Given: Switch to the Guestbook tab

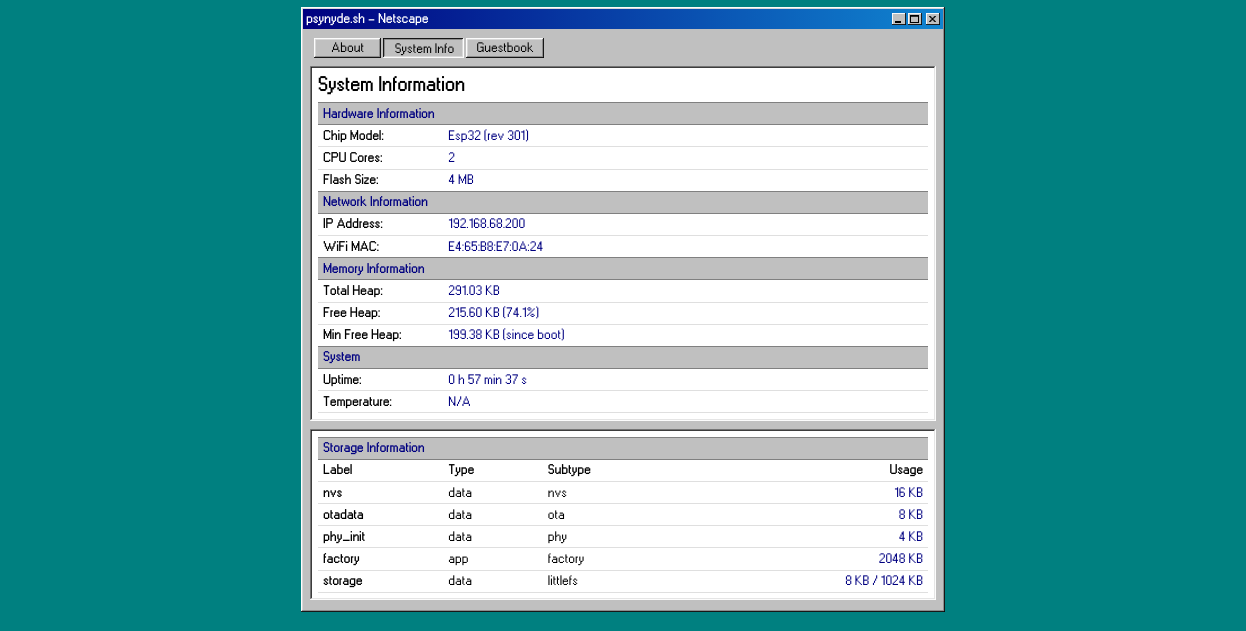Looking at the screenshot, I should click(504, 48).
